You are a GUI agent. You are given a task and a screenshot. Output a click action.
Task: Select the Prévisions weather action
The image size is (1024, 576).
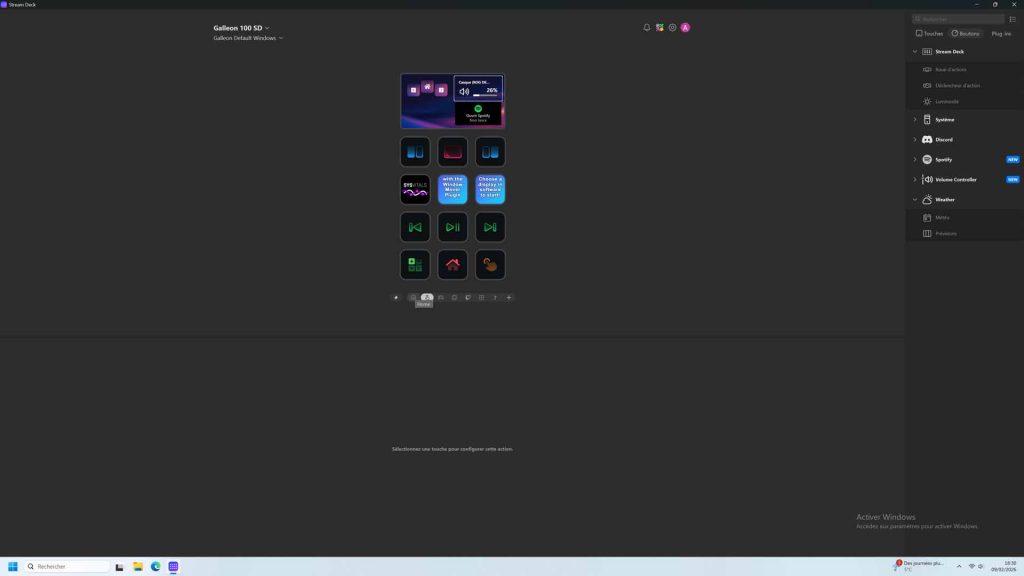(x=945, y=233)
